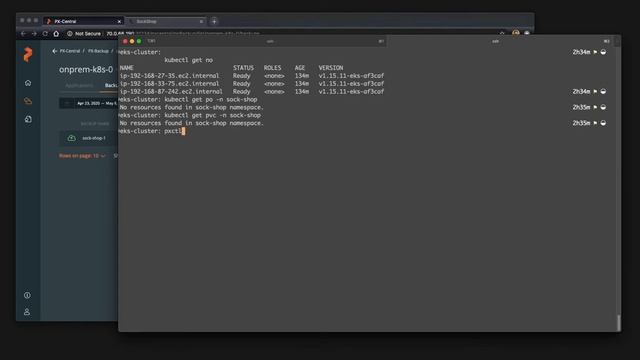The height and width of the screenshot is (360, 640).
Task: Open the info icon in PX-Central sidebar
Action: click(x=27, y=295)
